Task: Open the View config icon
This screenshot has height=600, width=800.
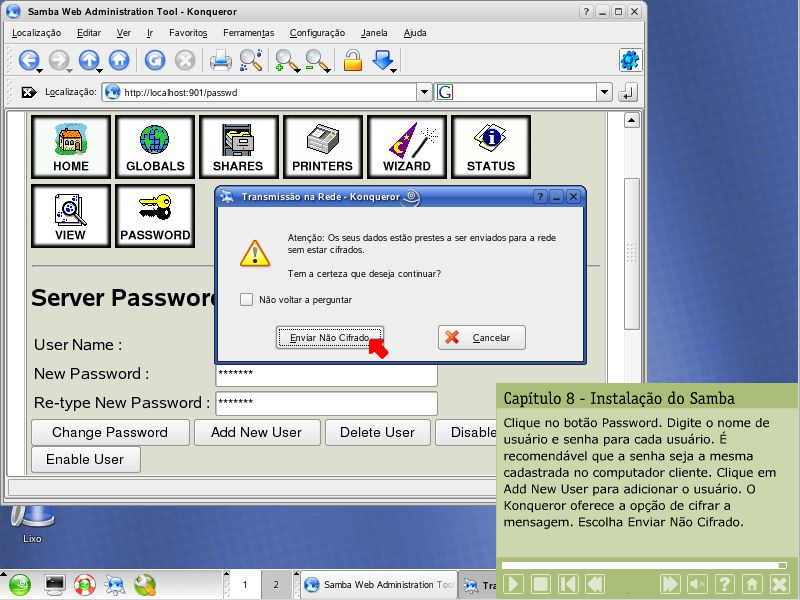Action: tap(71, 216)
